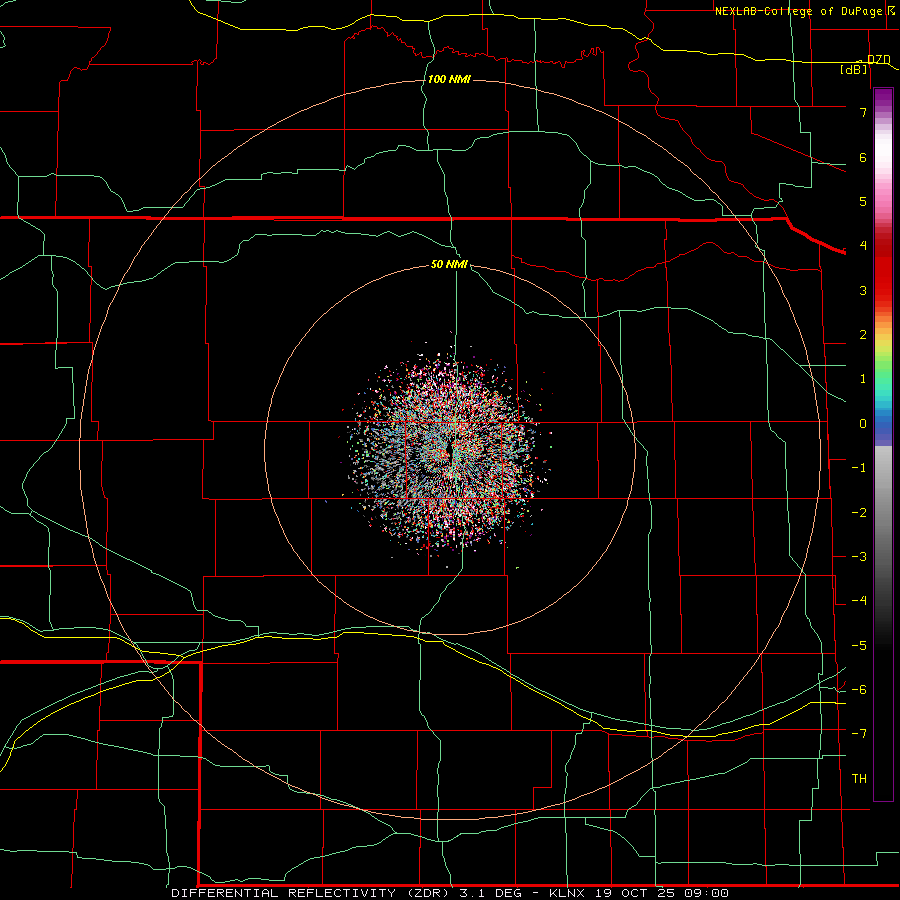The height and width of the screenshot is (900, 900).
Task: Click the "19 OCT 25 09:00" timestamp
Action: pos(662,893)
